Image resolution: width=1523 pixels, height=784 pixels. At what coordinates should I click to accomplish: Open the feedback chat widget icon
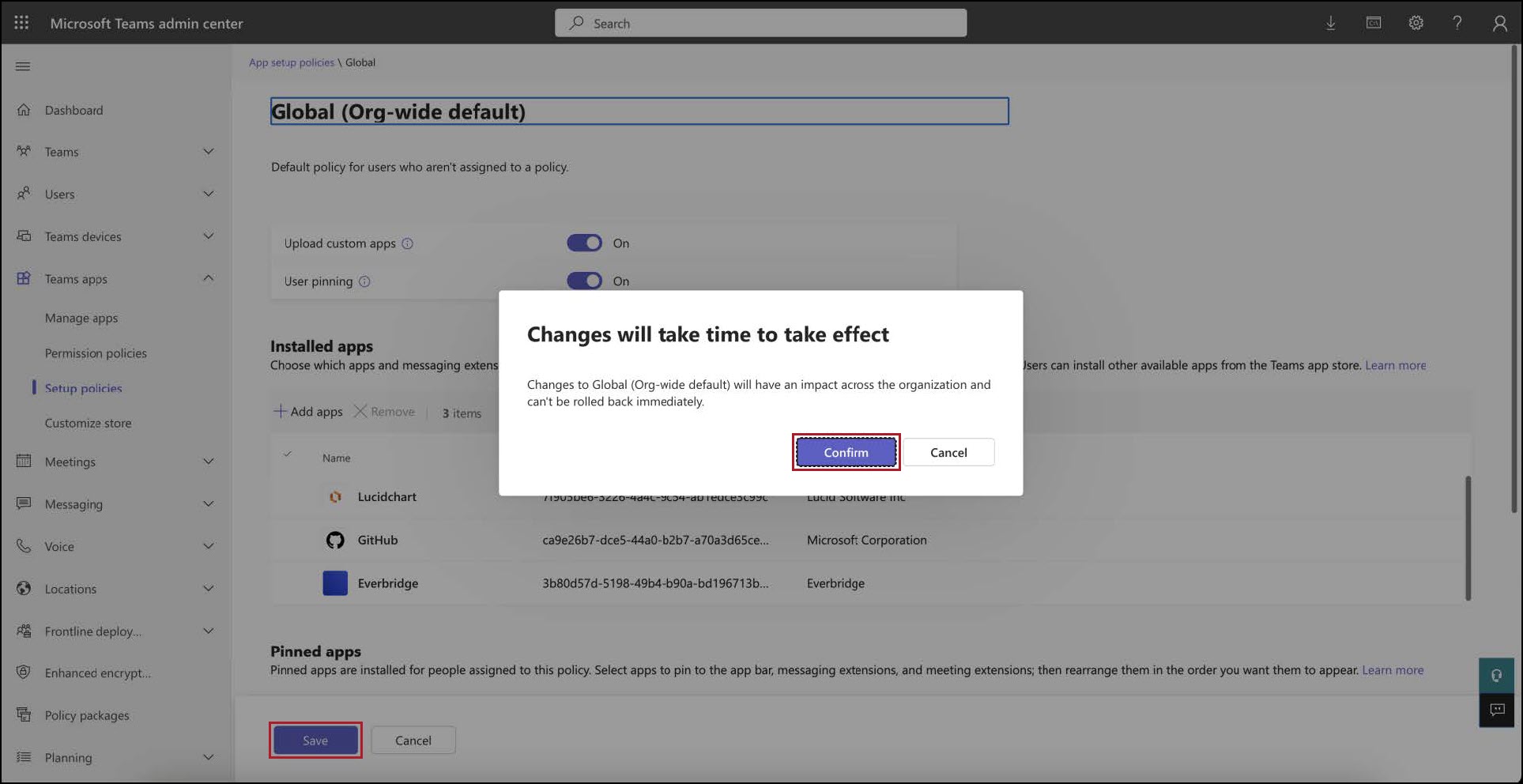pyautogui.click(x=1496, y=710)
